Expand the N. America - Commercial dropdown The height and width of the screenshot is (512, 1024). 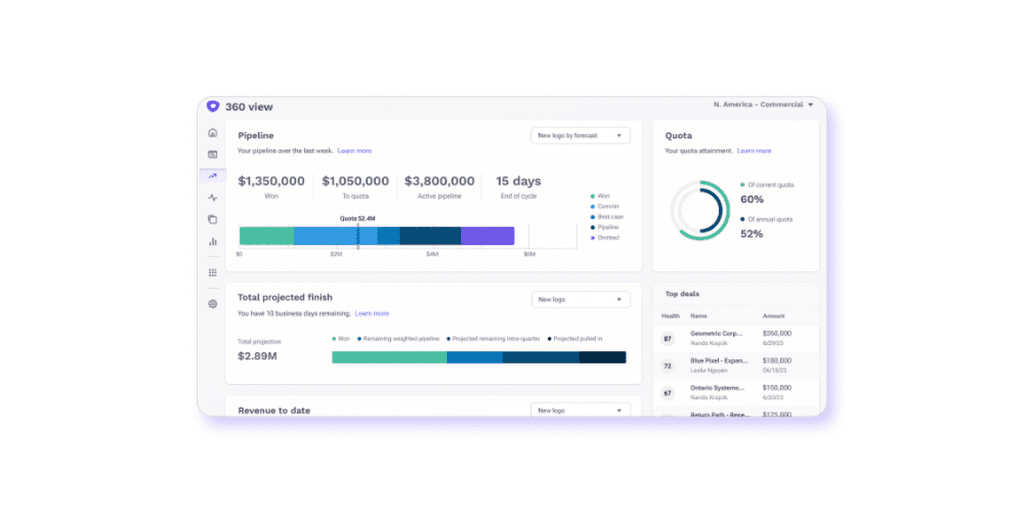763,104
